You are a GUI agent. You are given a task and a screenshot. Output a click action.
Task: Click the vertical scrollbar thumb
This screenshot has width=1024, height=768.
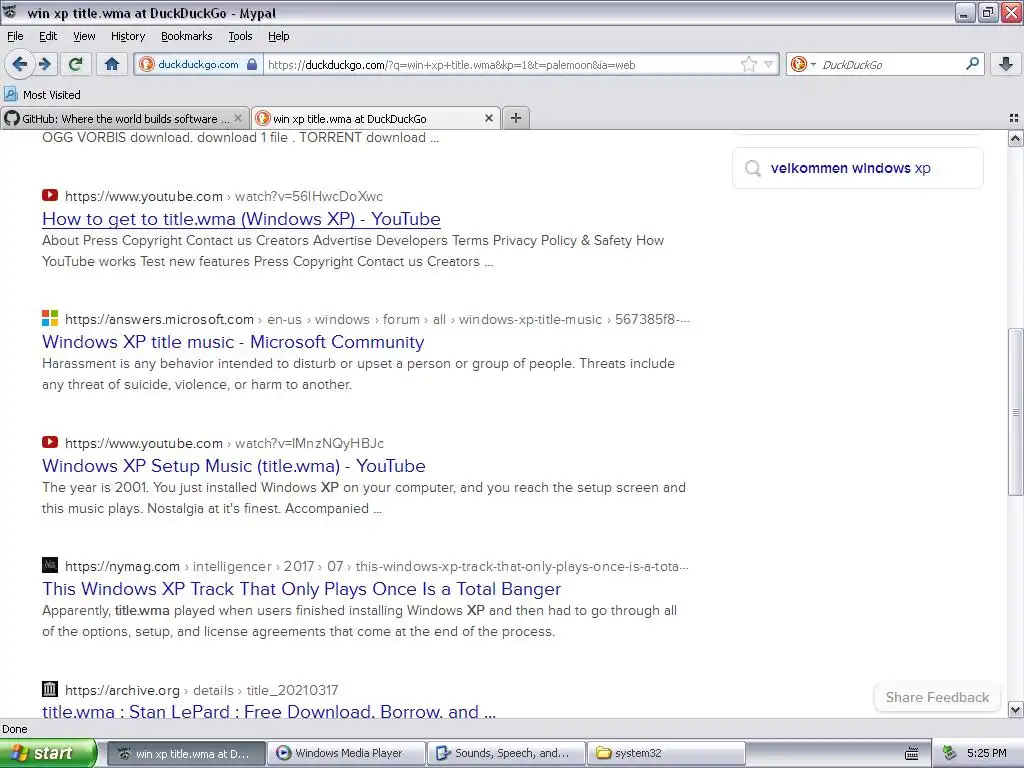[x=1015, y=411]
